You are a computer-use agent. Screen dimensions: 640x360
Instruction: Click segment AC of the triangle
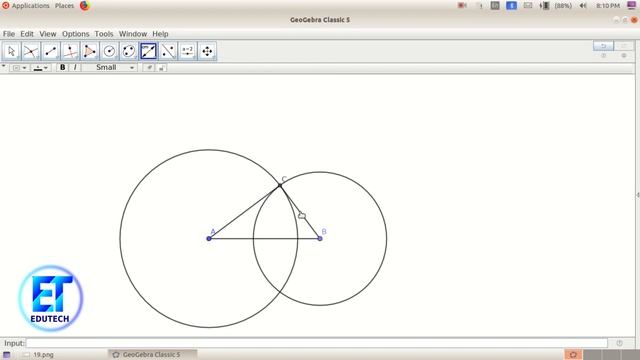[244, 212]
